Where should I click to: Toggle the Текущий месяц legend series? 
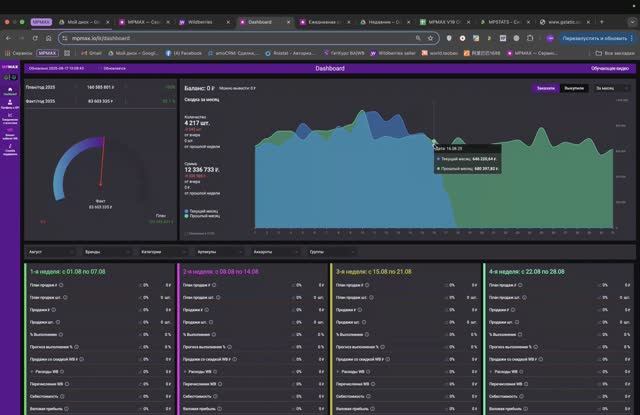pos(202,211)
